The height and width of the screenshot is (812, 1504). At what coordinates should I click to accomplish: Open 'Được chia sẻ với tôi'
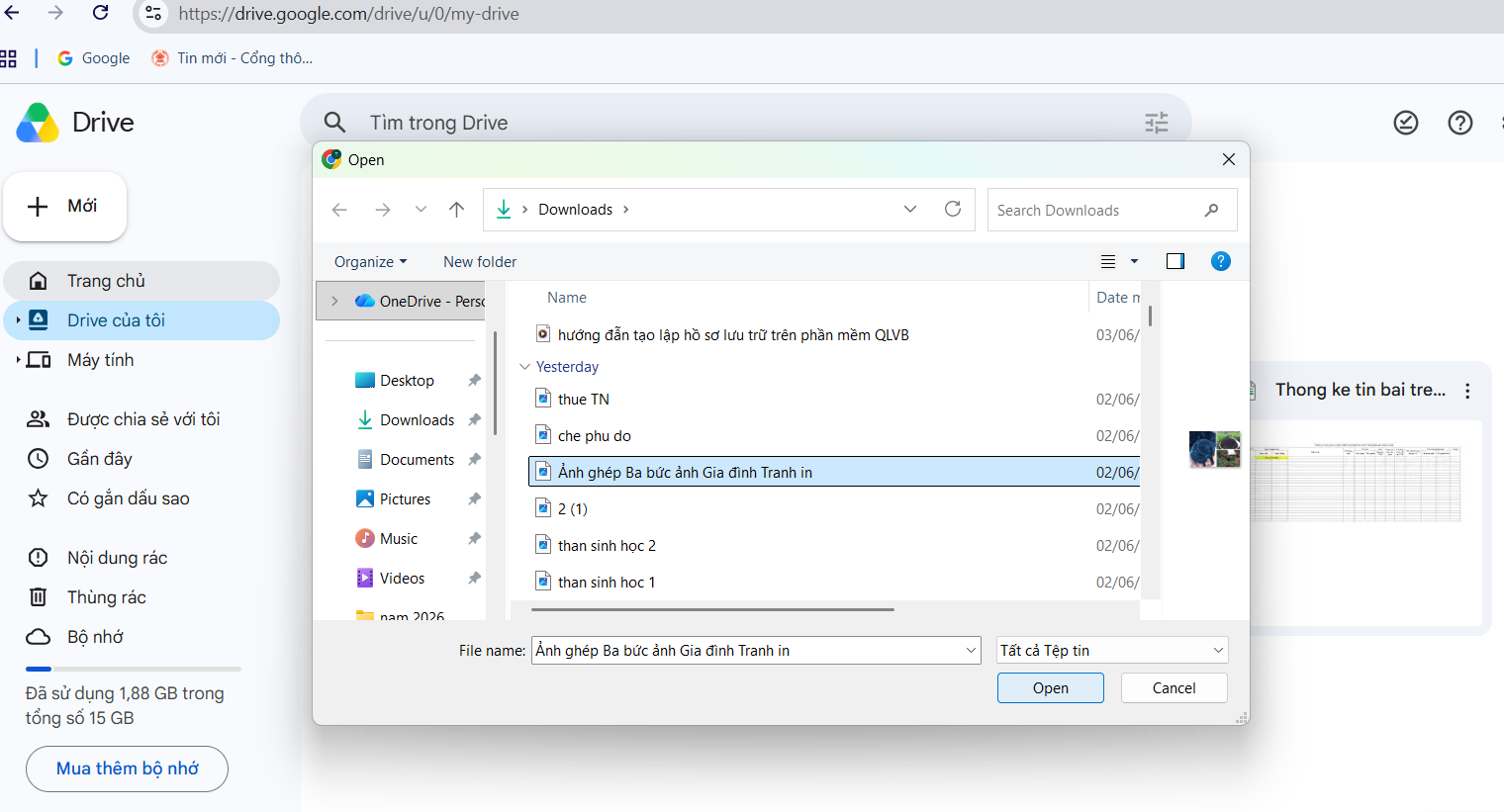pos(141,419)
